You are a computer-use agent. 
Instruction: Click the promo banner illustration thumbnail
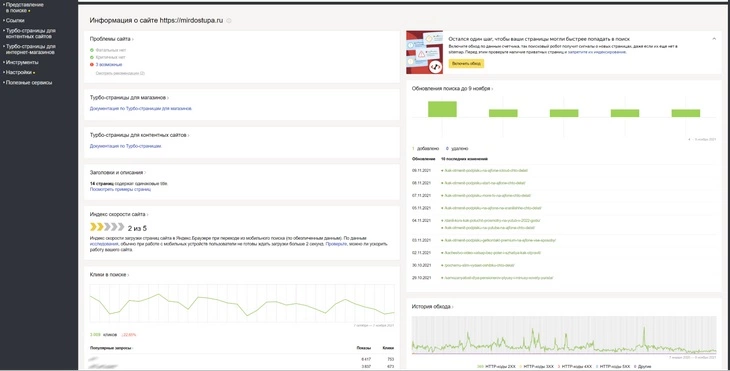(x=424, y=52)
